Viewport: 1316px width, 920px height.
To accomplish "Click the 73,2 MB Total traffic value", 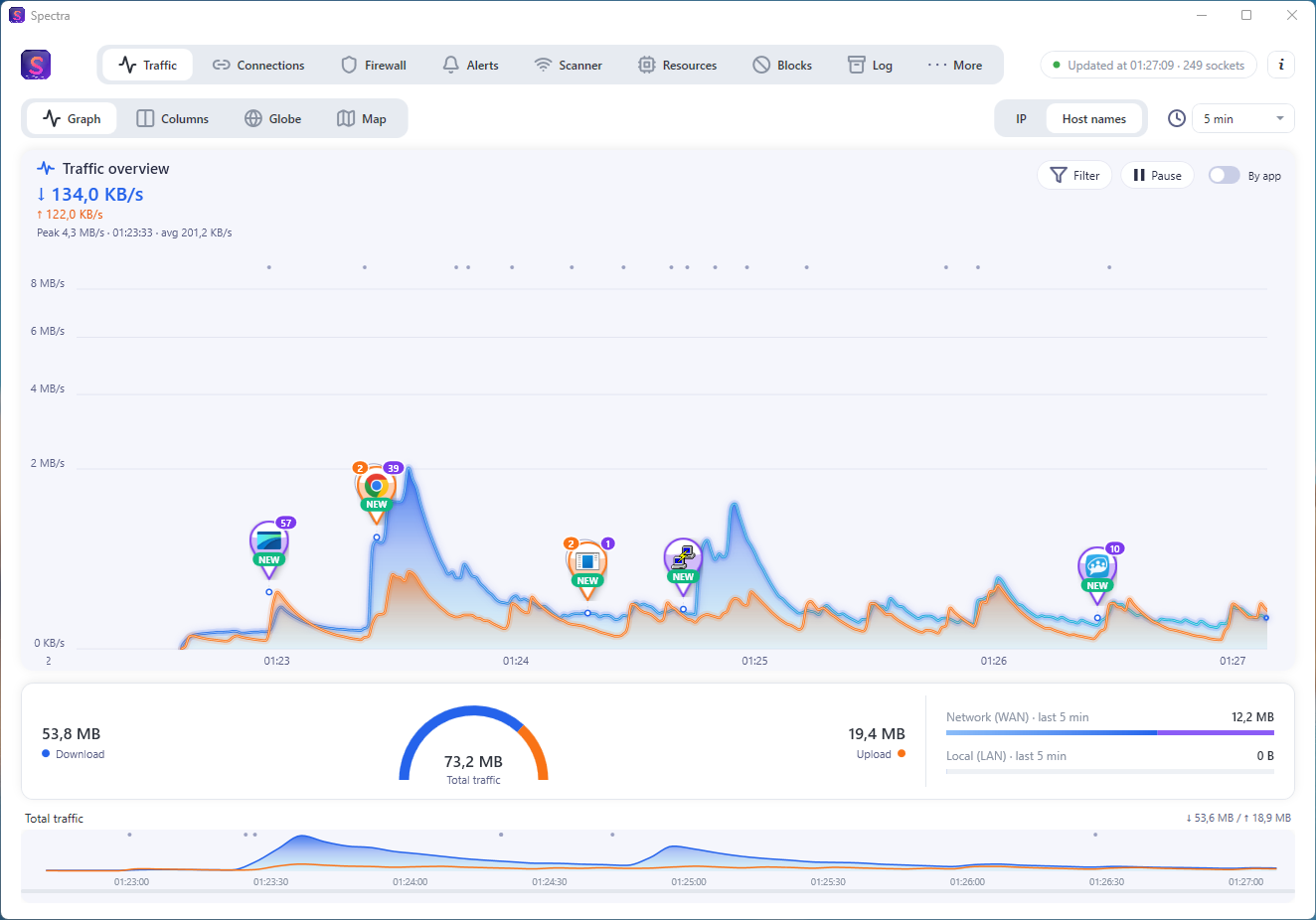I will (x=473, y=762).
